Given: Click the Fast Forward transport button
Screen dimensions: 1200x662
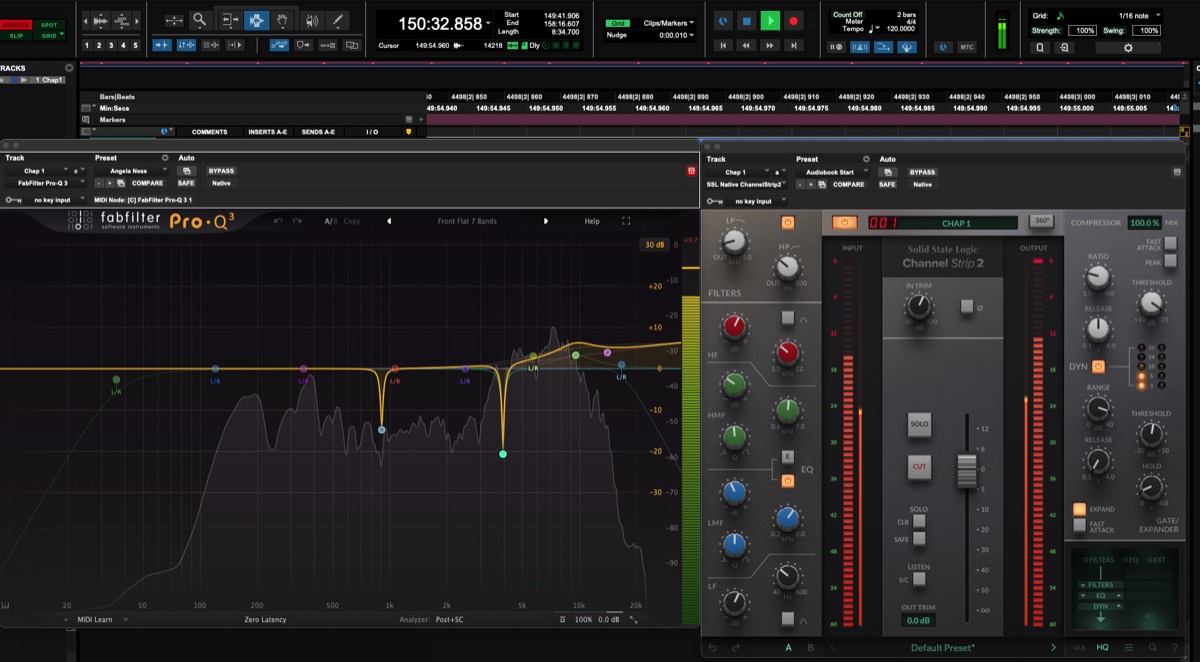Looking at the screenshot, I should (x=769, y=46).
